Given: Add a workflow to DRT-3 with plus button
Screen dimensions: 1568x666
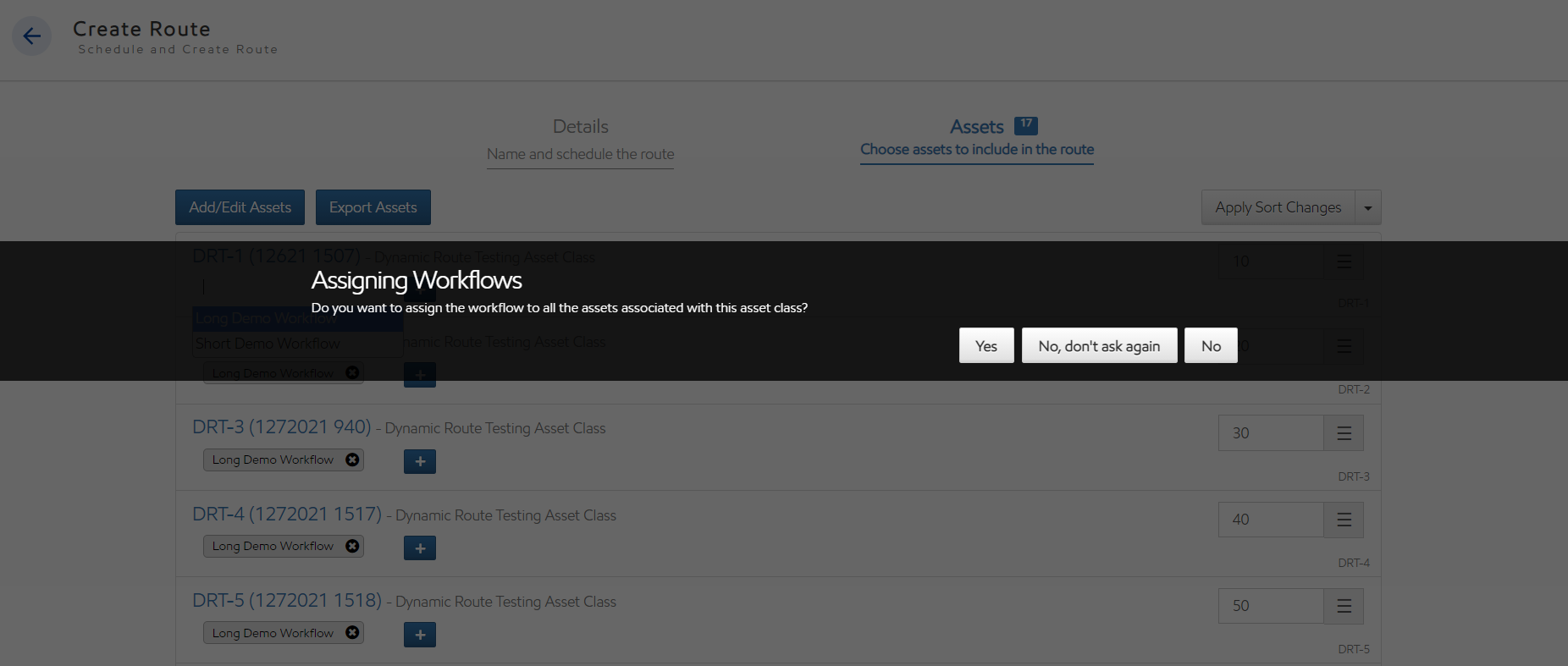Looking at the screenshot, I should tap(420, 461).
